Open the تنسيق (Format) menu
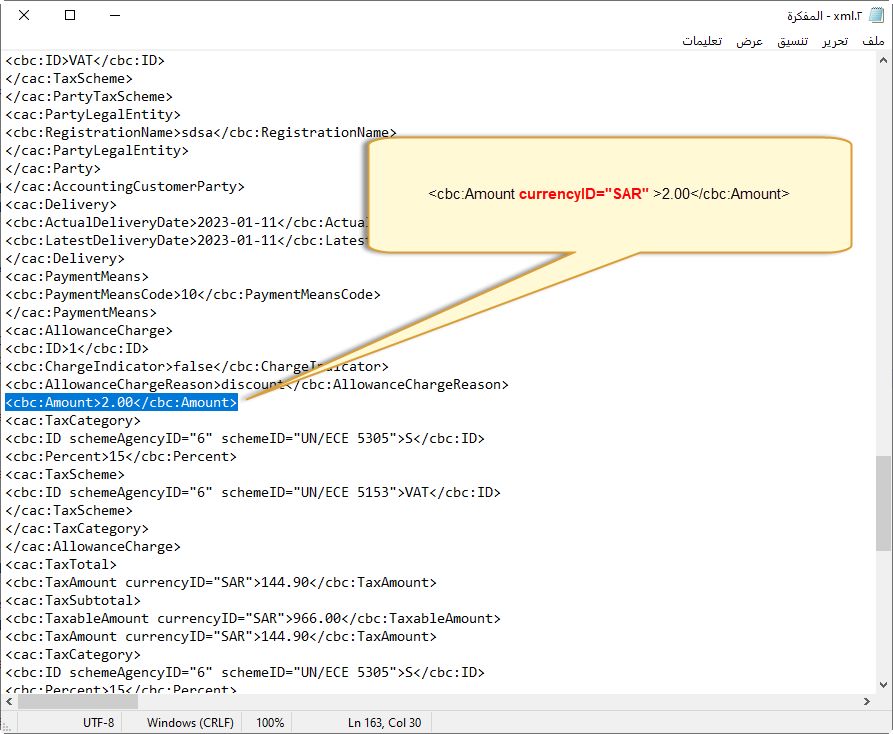 794,41
